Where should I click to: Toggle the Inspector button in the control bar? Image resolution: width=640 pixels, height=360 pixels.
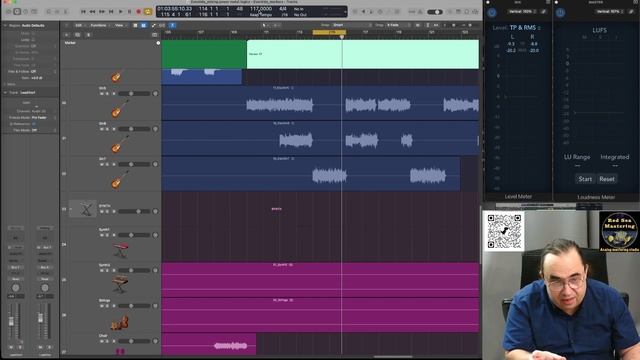pos(17,12)
